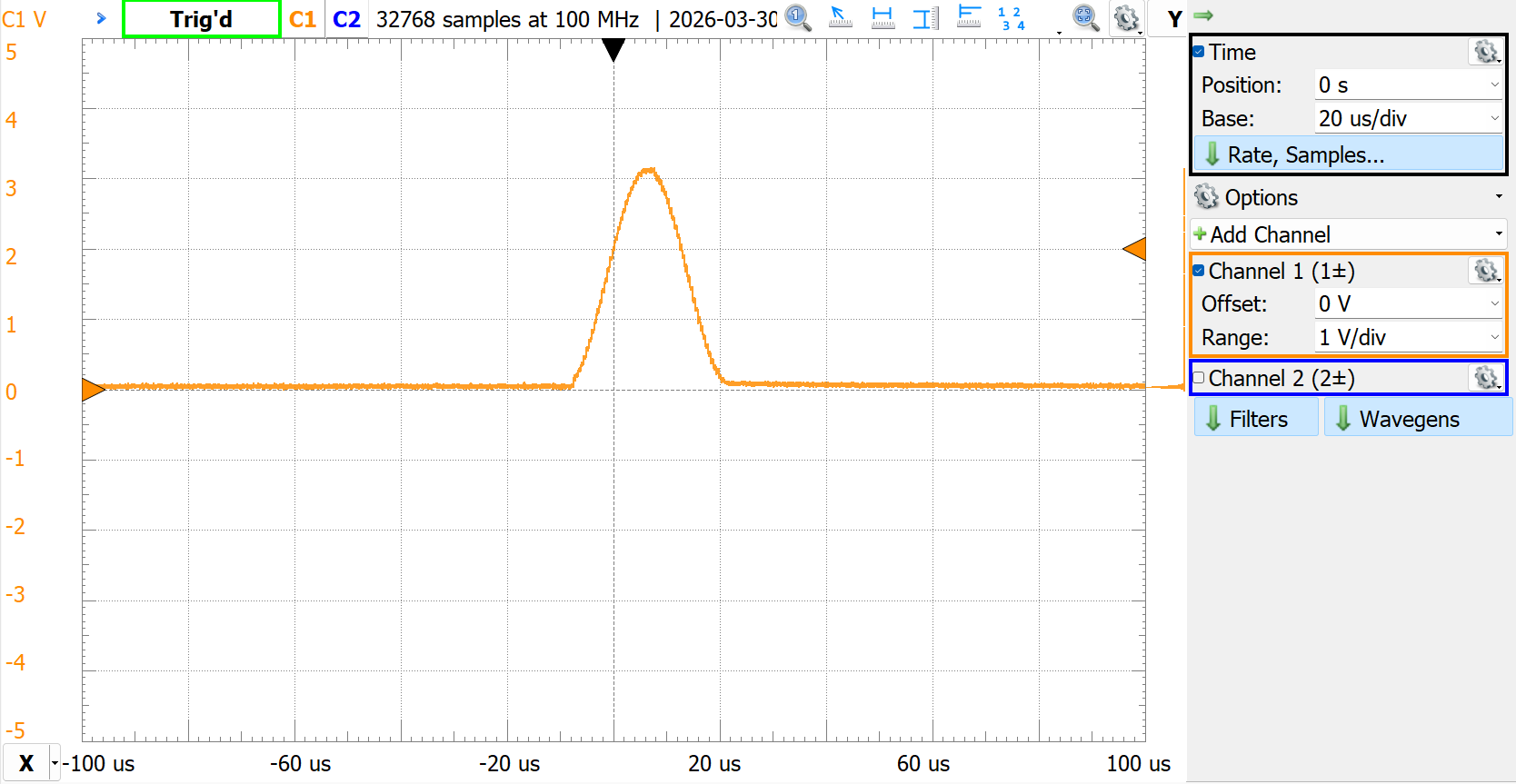Open Time section gear settings
This screenshot has height=784, width=1516.
pos(1485,52)
